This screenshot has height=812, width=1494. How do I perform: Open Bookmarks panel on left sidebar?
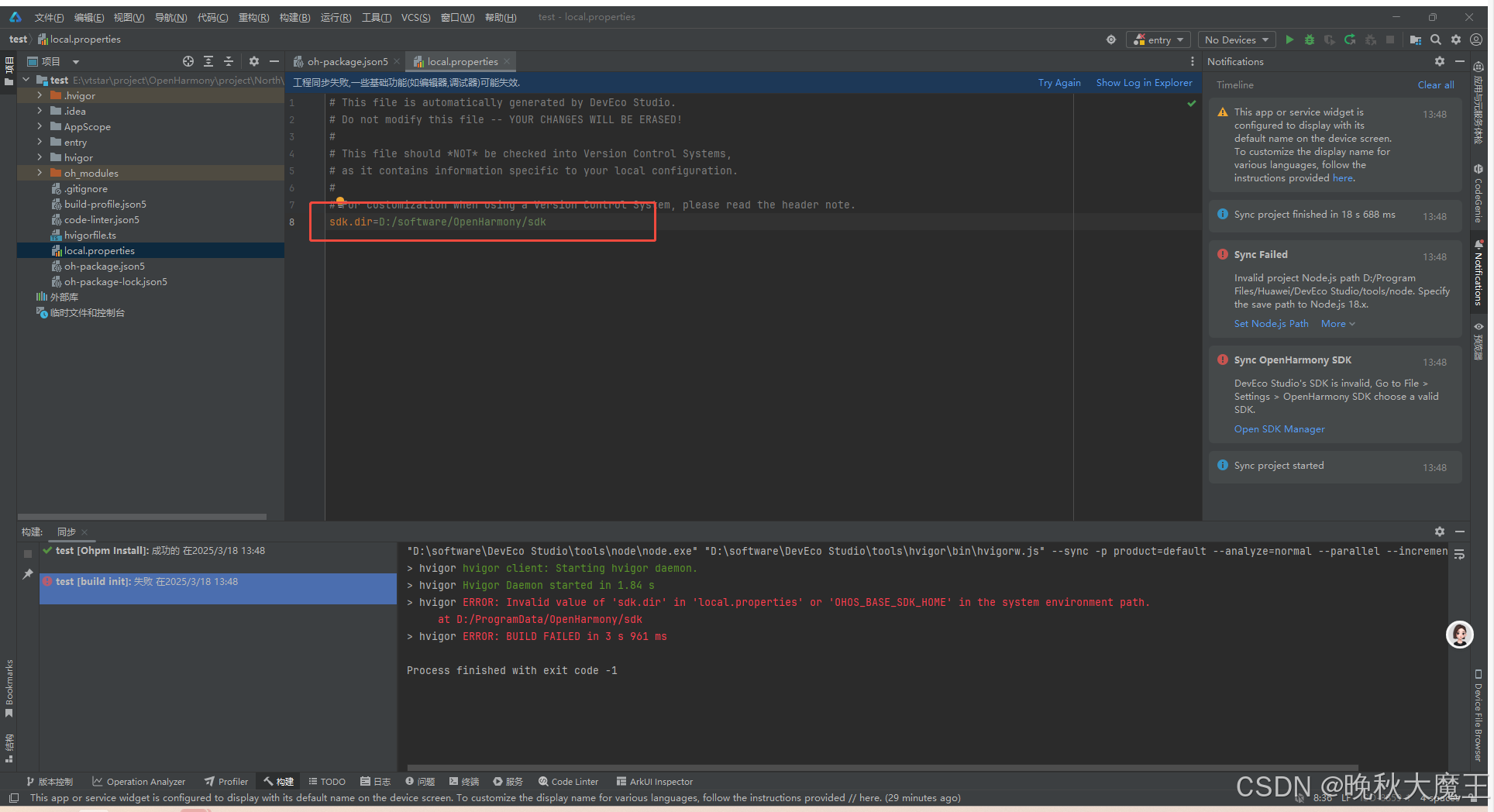[x=9, y=686]
